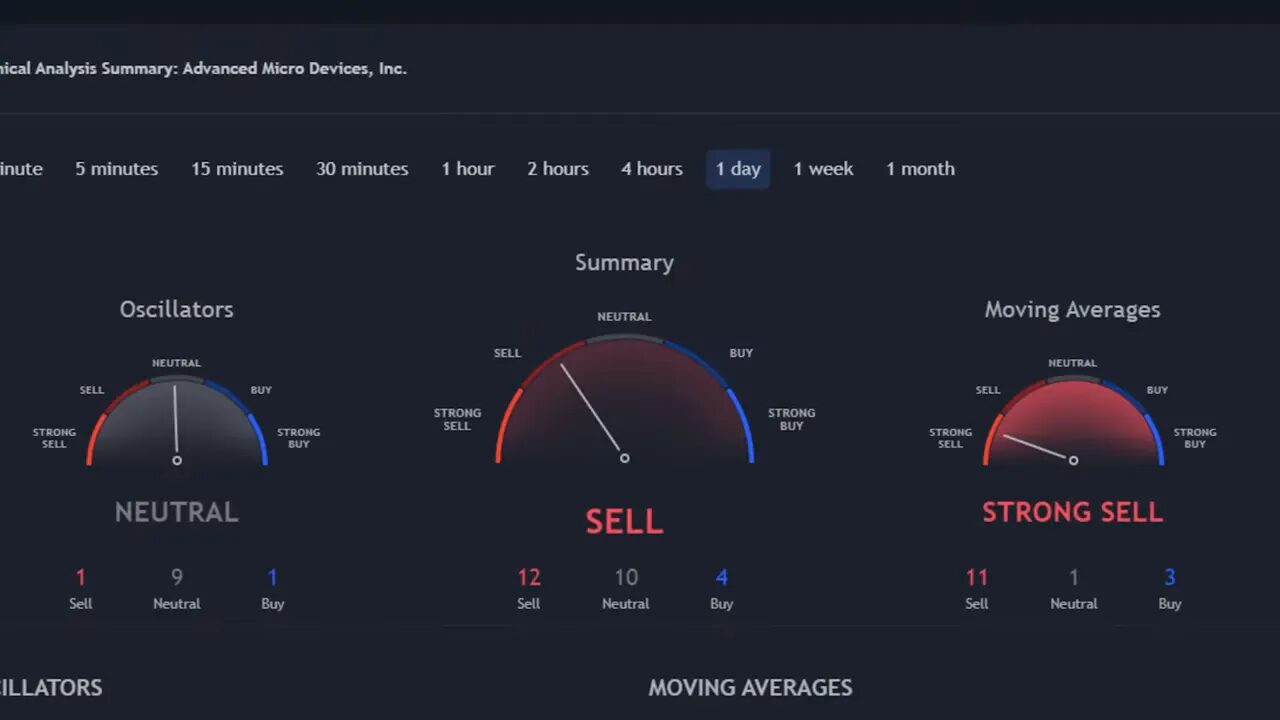1280x720 pixels.
Task: Switch to the 1 hour timeframe
Action: (x=467, y=169)
